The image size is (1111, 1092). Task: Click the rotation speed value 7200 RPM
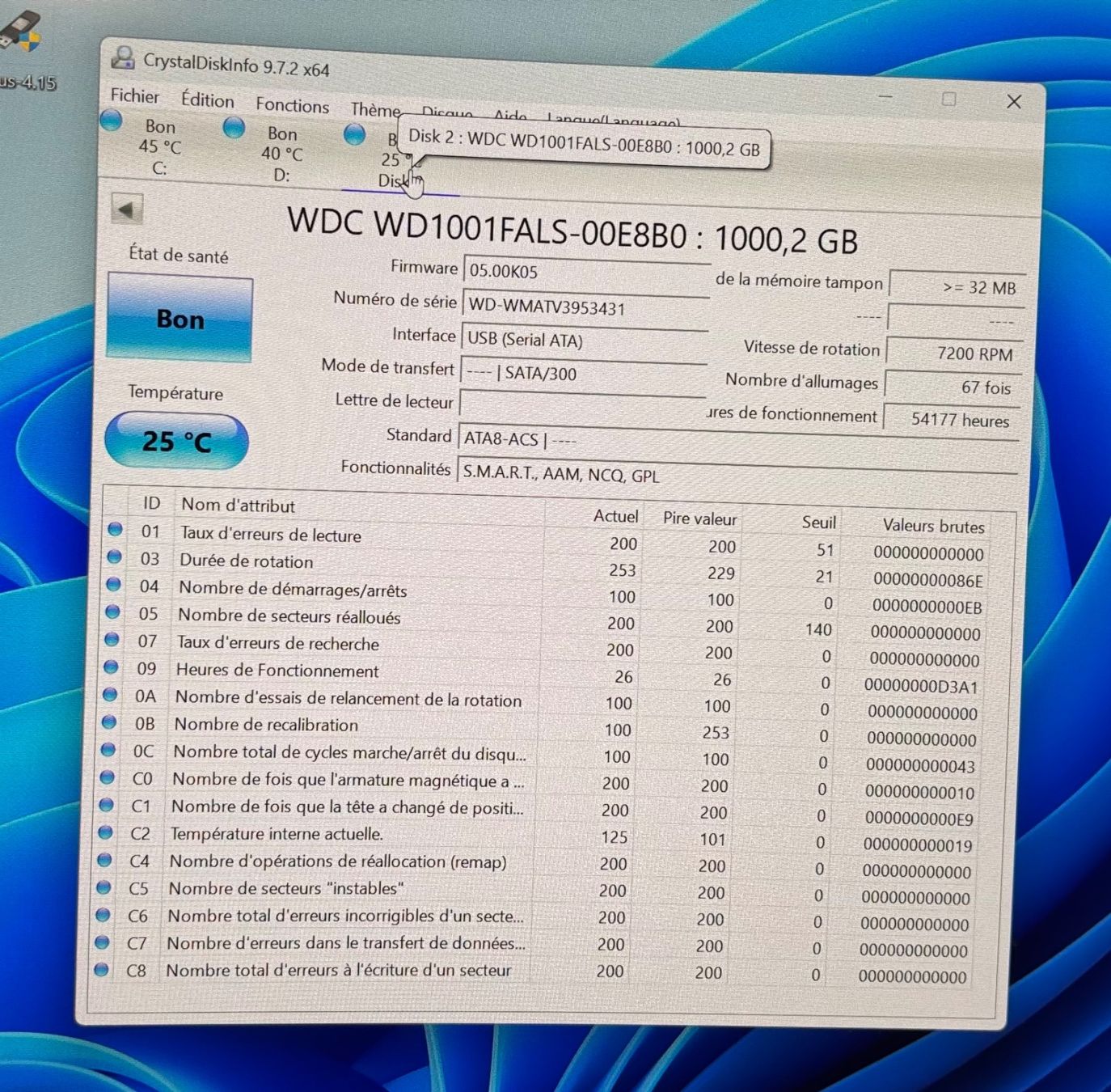[955, 353]
